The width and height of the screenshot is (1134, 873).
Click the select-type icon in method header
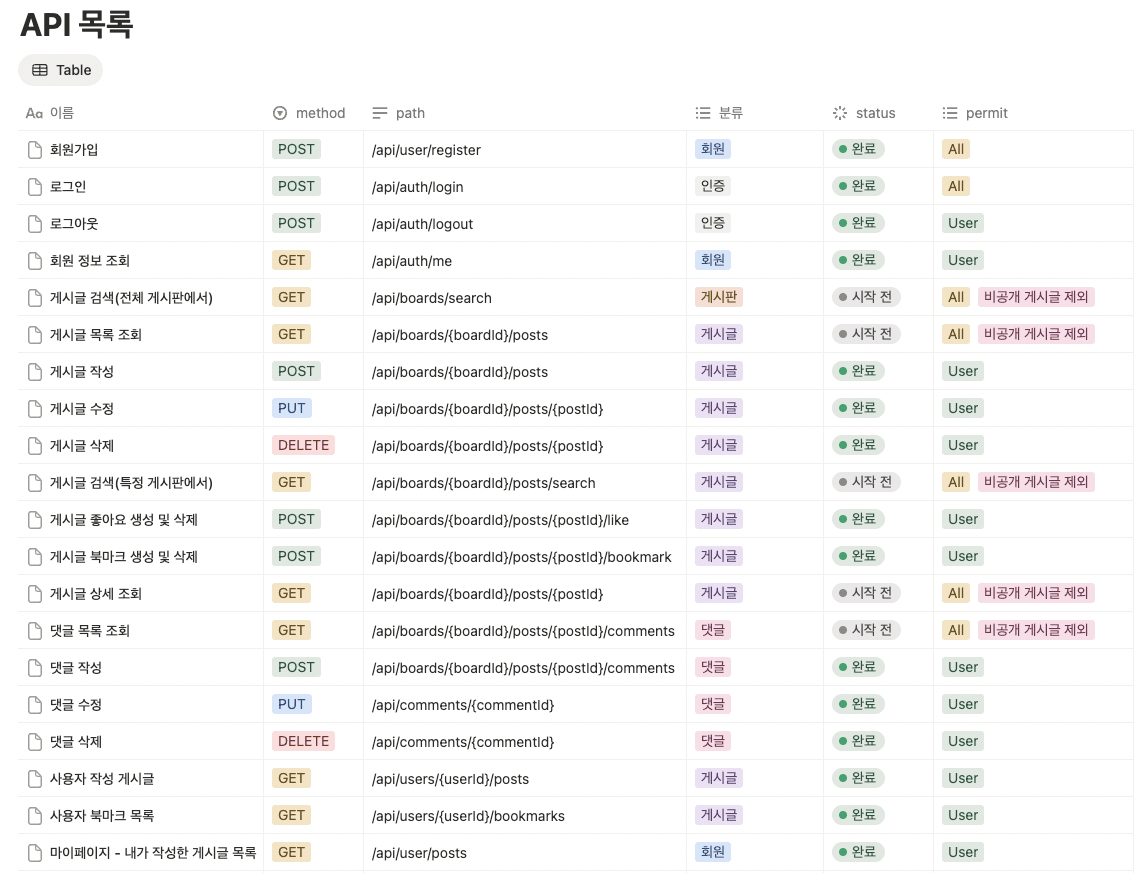(280, 114)
